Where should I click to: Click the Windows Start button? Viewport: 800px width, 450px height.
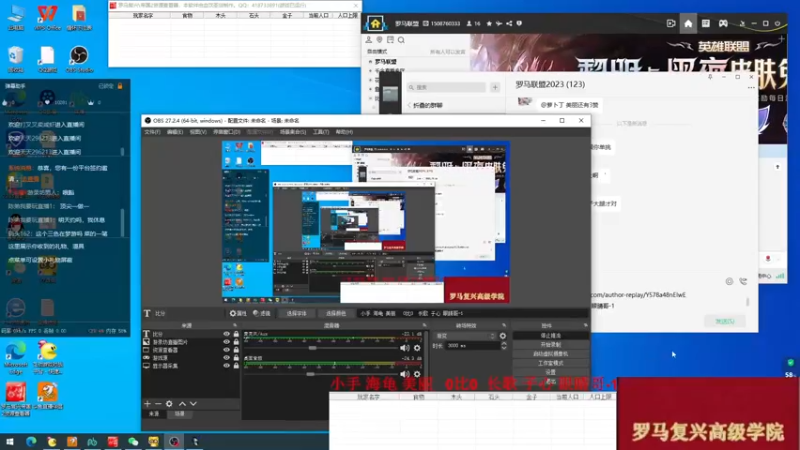pyautogui.click(x=10, y=442)
